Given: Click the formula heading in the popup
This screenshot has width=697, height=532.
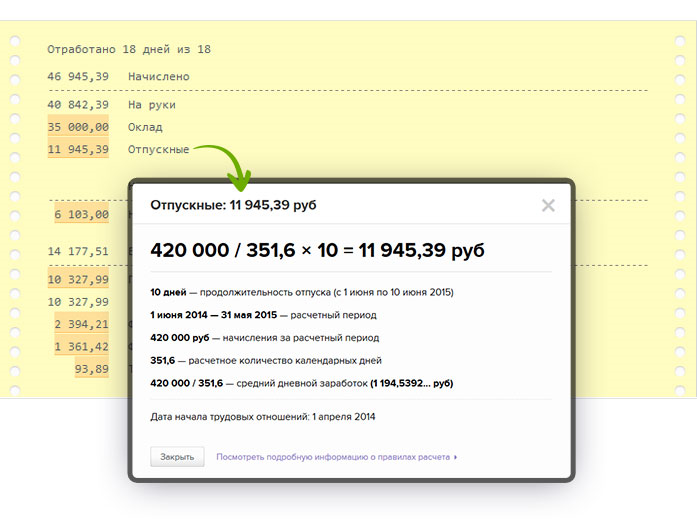Looking at the screenshot, I should tap(317, 250).
